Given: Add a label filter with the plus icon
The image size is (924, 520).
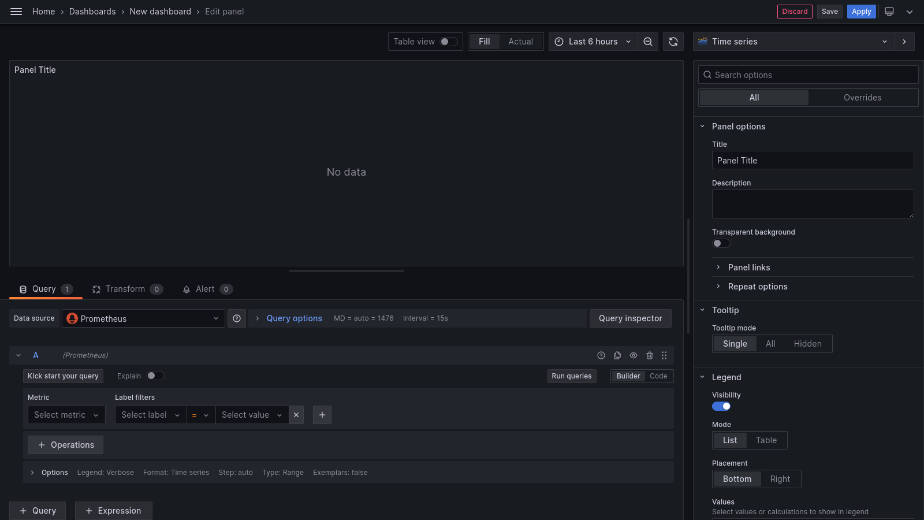Looking at the screenshot, I should point(322,415).
